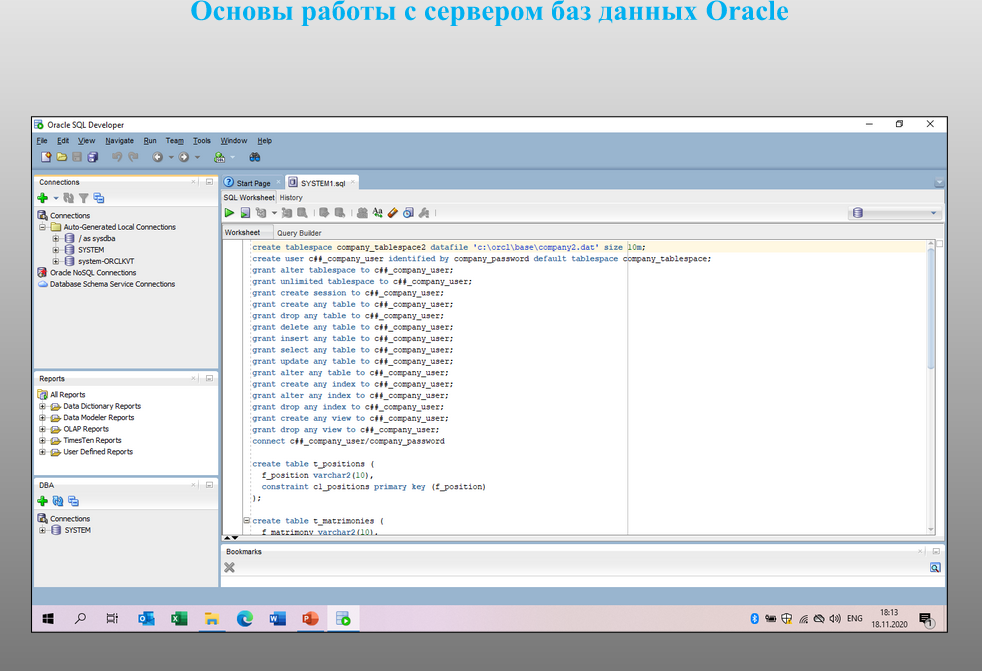Open the Team menu
The image size is (982, 671).
(x=175, y=141)
